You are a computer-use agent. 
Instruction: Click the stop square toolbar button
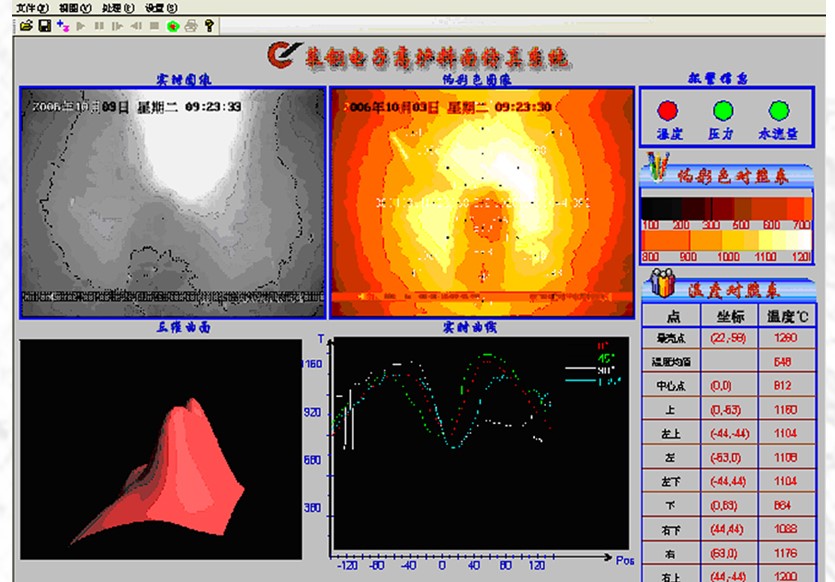[154, 25]
